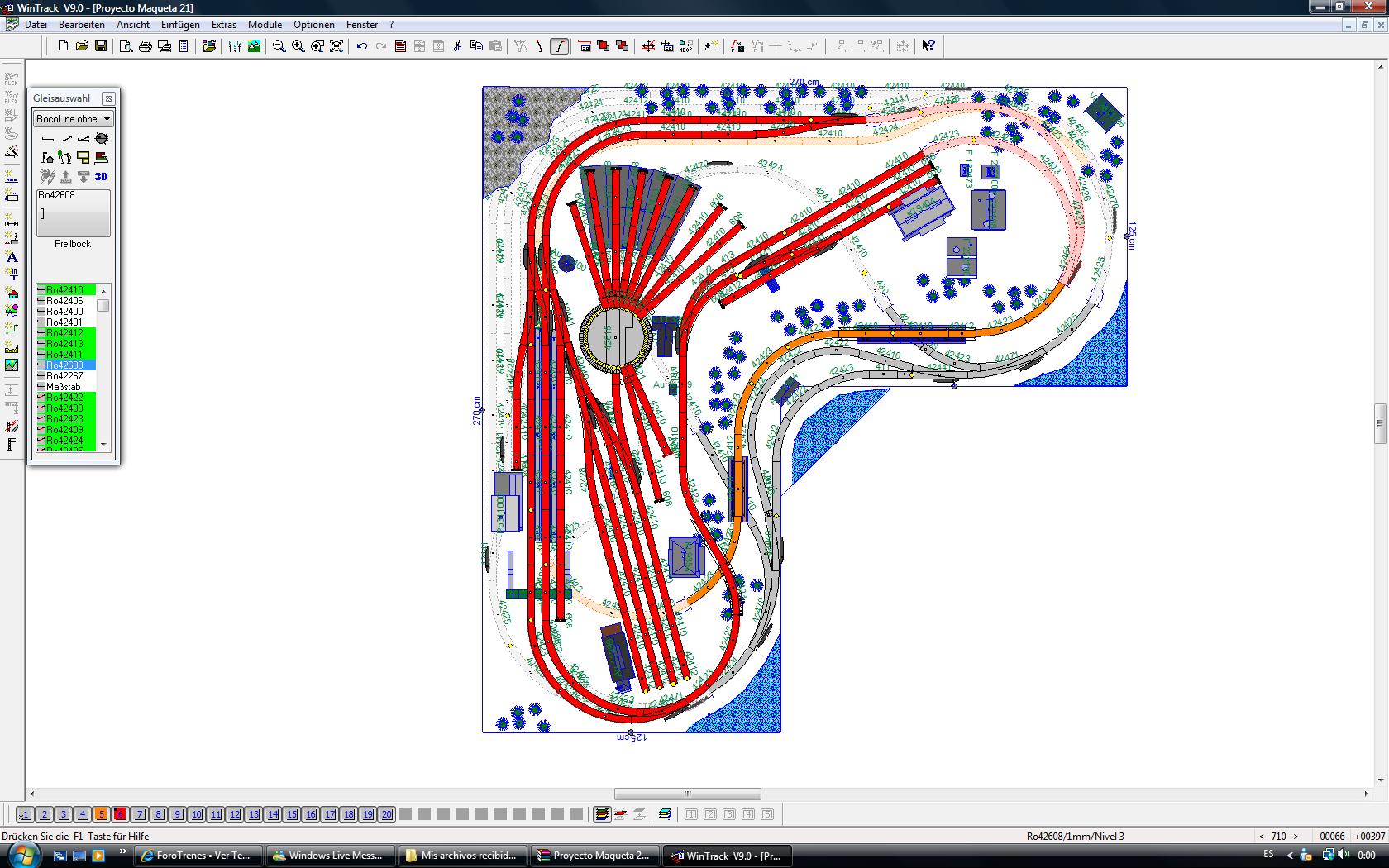The width and height of the screenshot is (1389, 868).
Task: Close the Gleisauswahl panel
Action: point(108,98)
